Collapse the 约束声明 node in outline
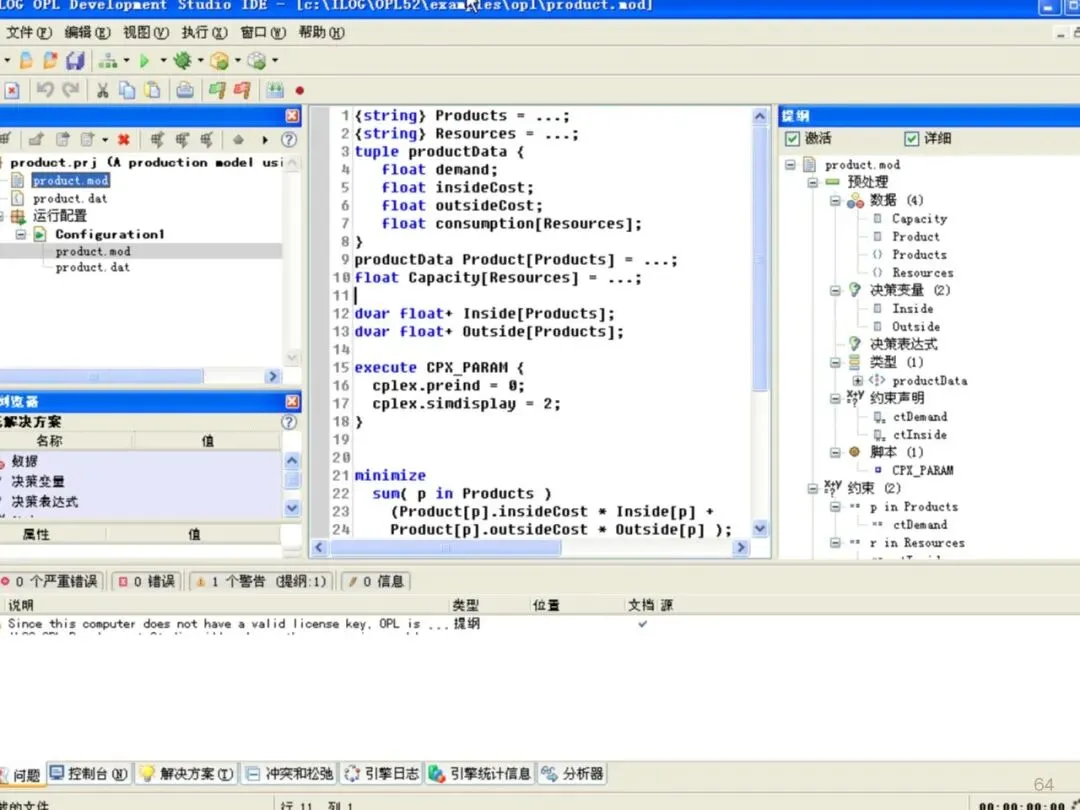 pyautogui.click(x=835, y=399)
